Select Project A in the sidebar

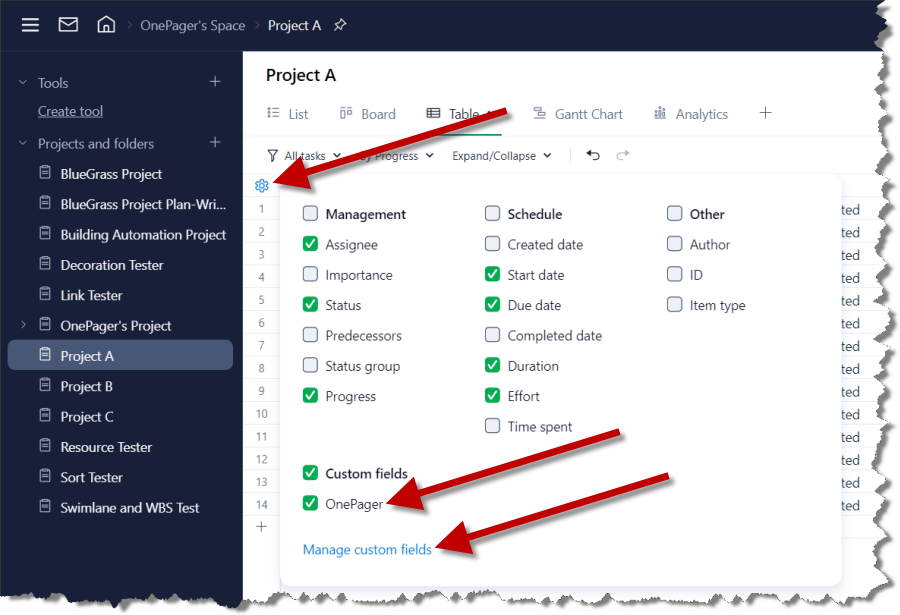pos(120,355)
